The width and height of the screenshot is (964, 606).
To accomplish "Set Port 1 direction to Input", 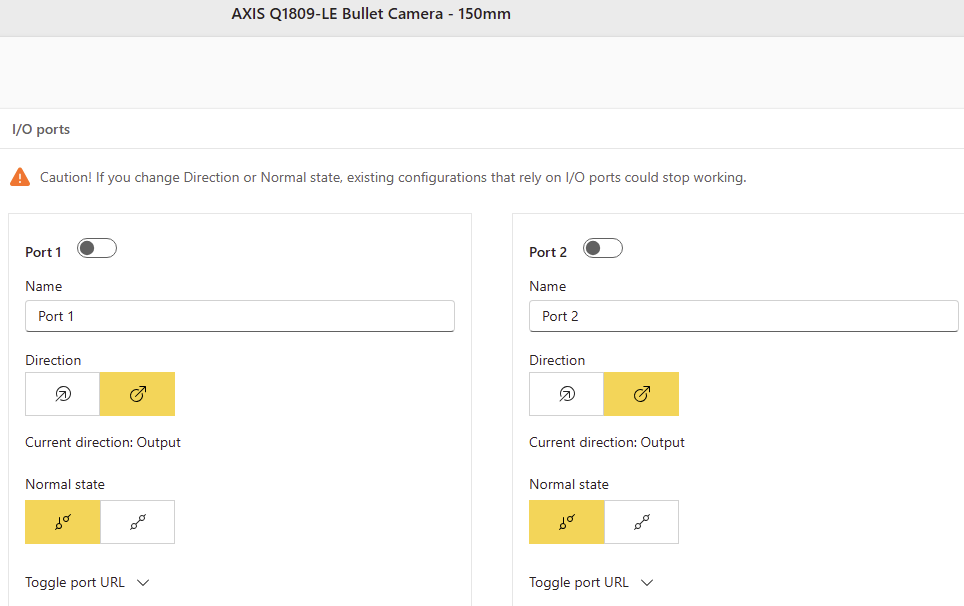I will tap(63, 394).
